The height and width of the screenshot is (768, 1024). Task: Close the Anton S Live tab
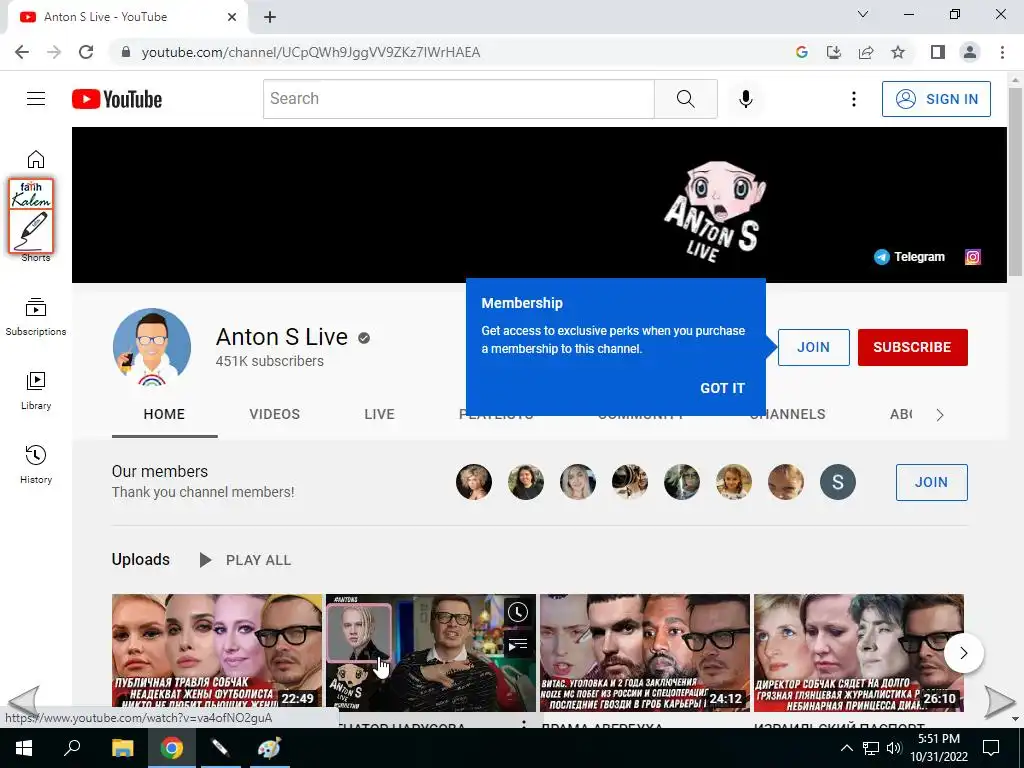tap(232, 17)
